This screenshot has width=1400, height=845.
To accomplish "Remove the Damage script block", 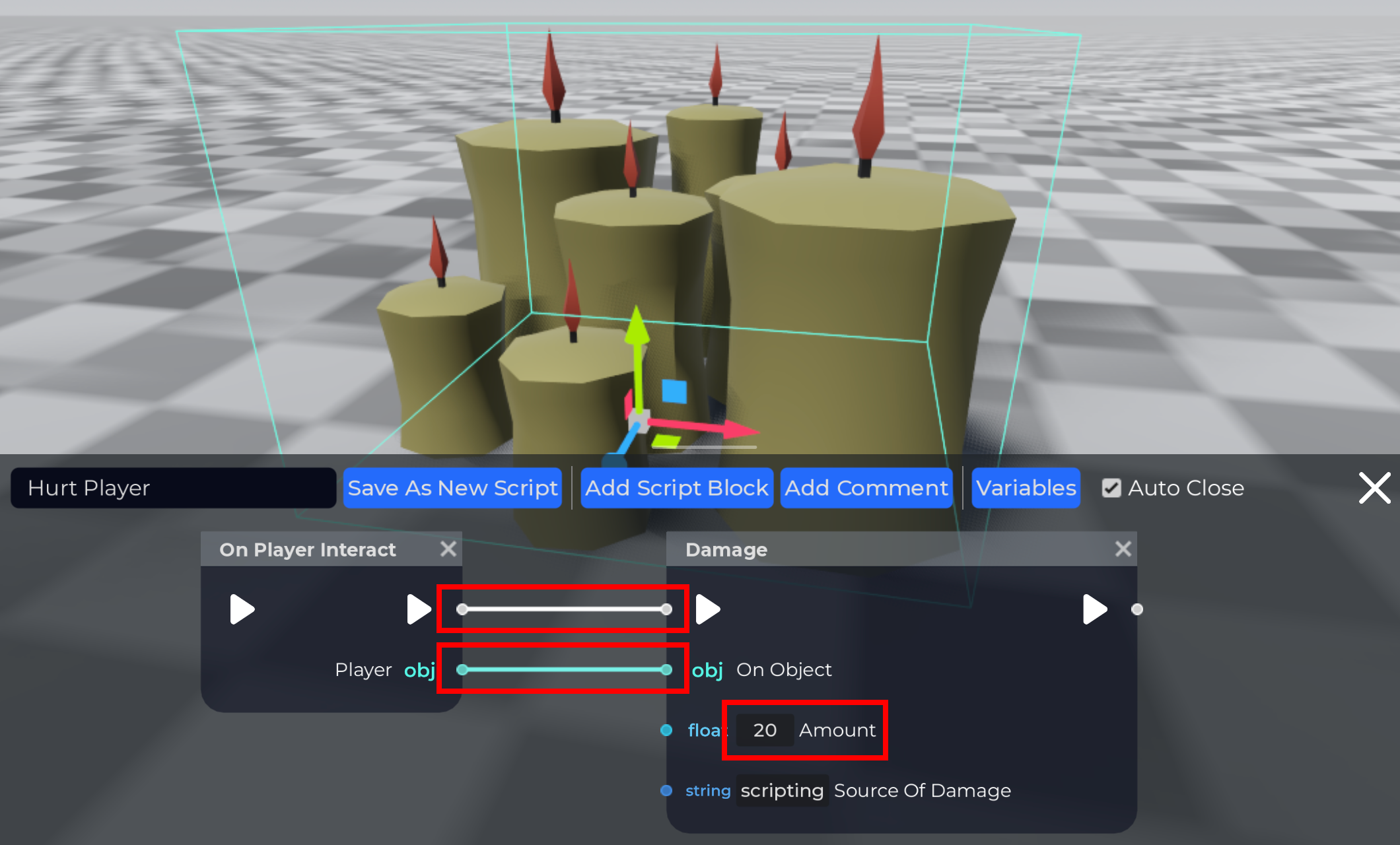I will click(1123, 549).
